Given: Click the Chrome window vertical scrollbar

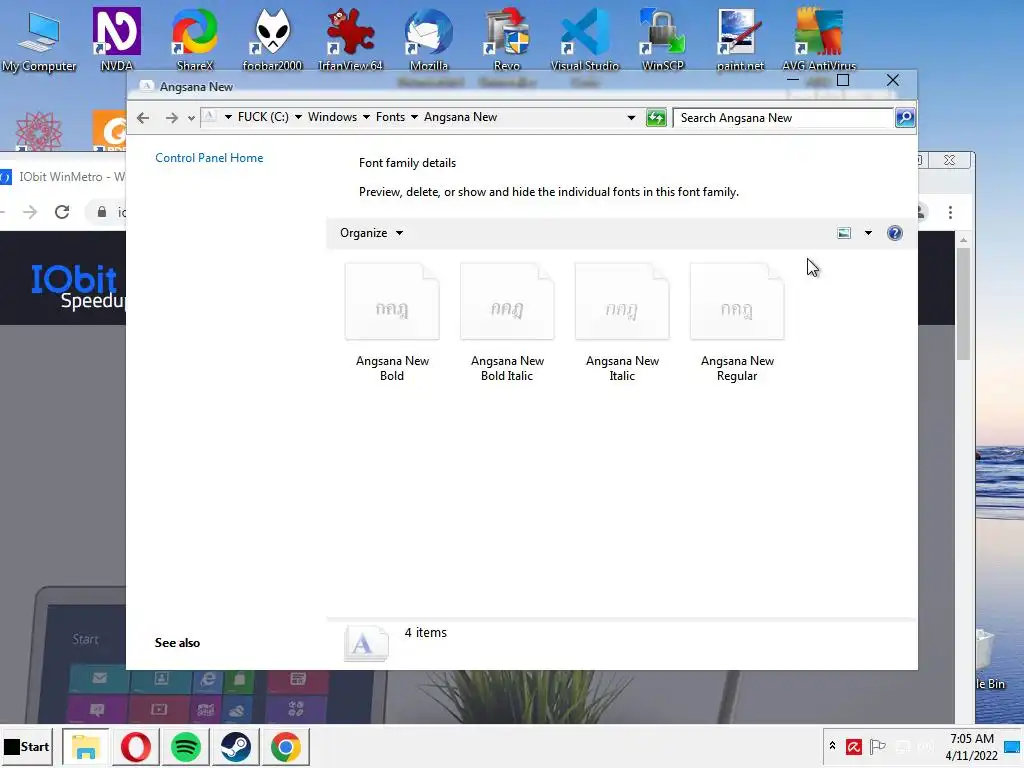Looking at the screenshot, I should (963, 304).
